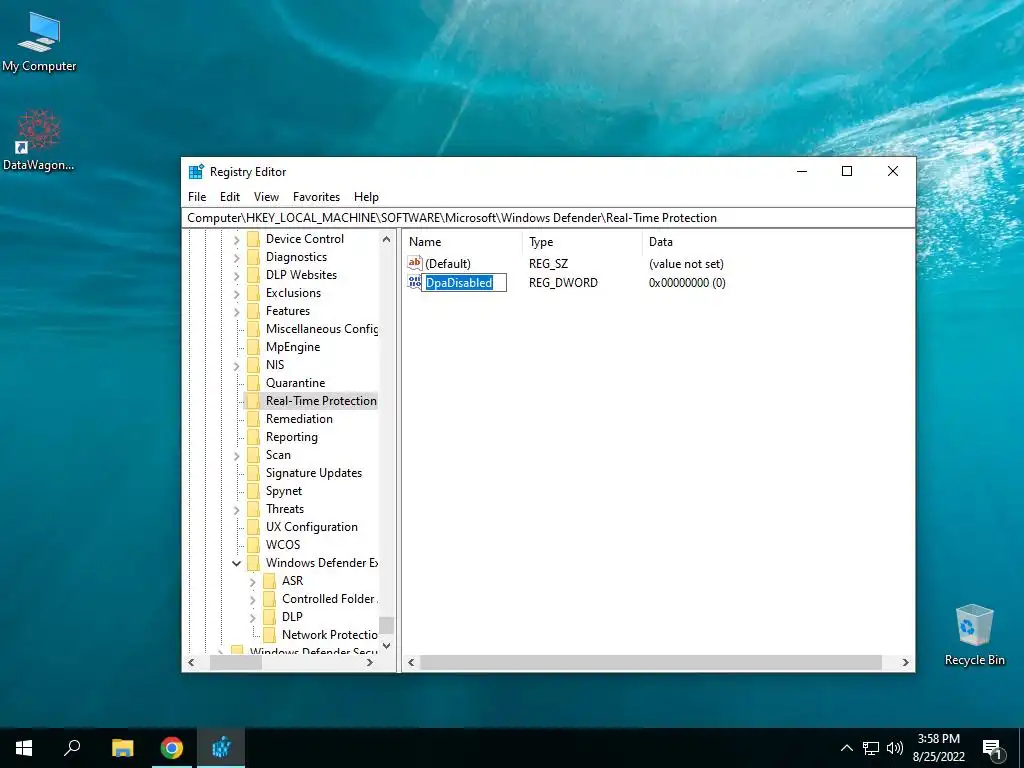Click the Windows Start button
This screenshot has width=1024, height=768.
[24, 748]
